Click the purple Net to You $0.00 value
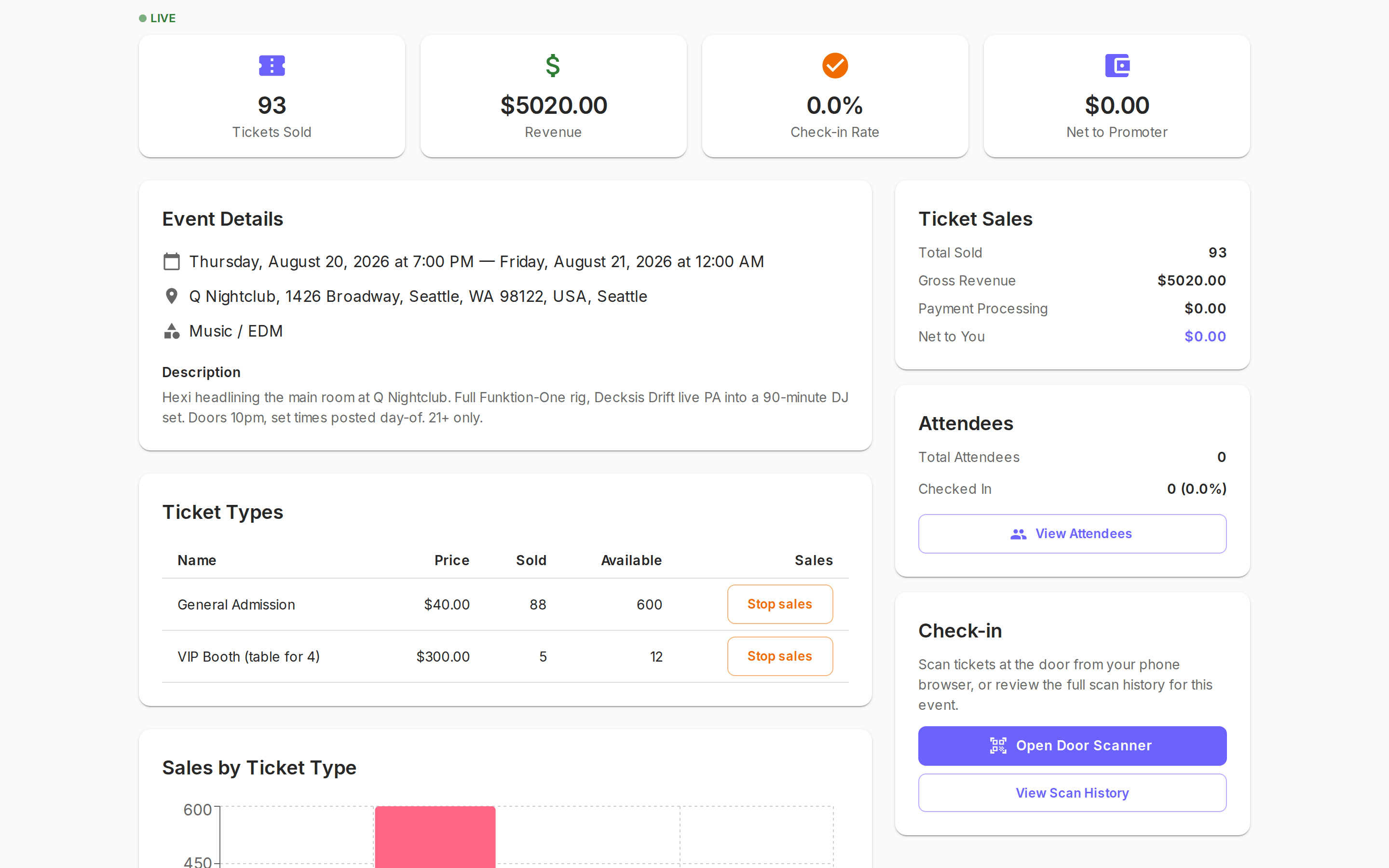The width and height of the screenshot is (1389, 868). (x=1205, y=337)
